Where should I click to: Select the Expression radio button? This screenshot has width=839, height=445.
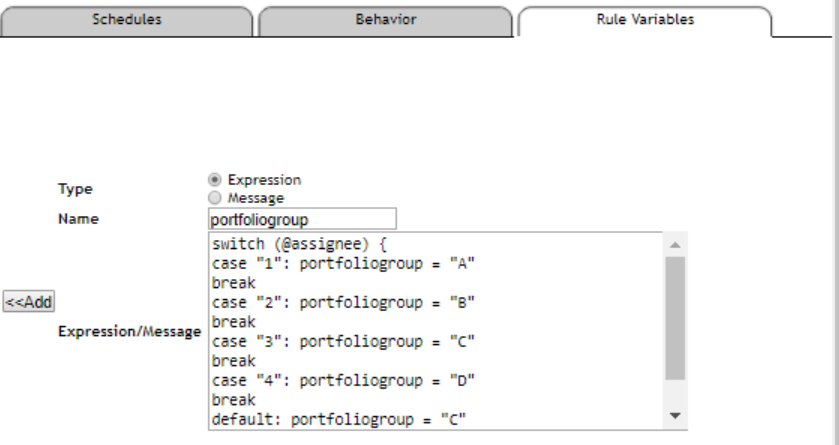coord(215,180)
